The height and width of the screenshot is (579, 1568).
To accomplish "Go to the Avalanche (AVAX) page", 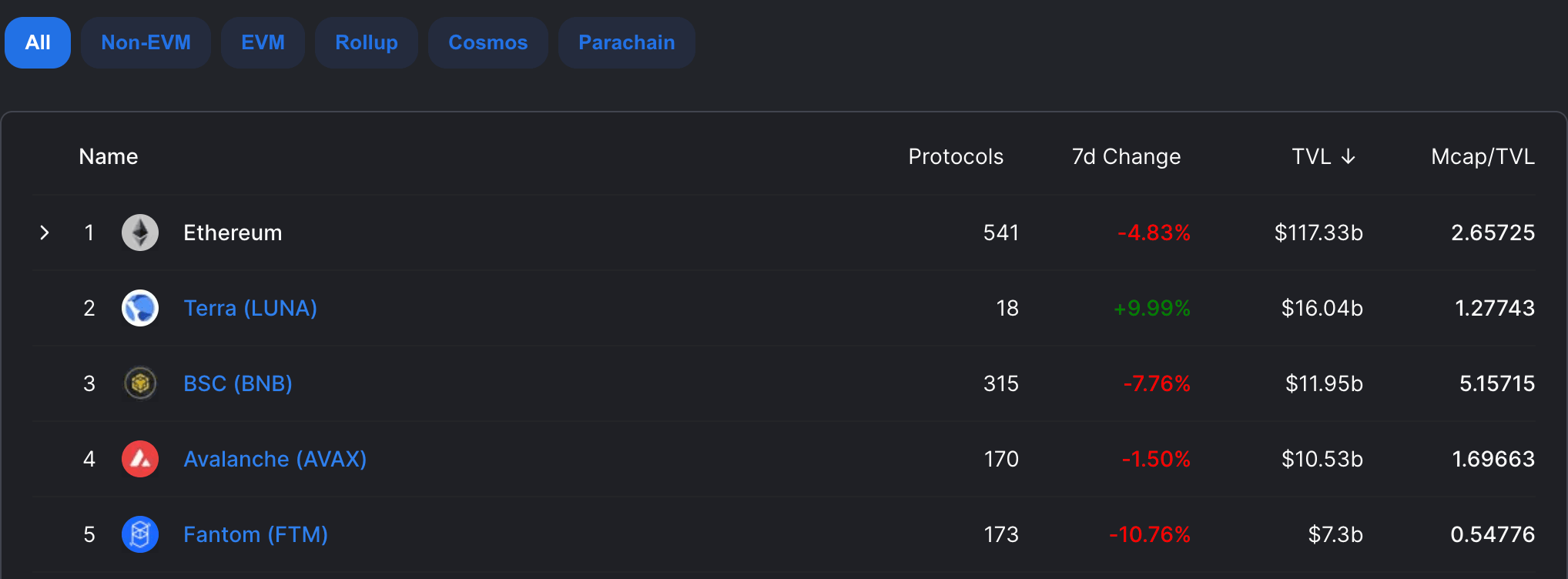I will pos(275,459).
